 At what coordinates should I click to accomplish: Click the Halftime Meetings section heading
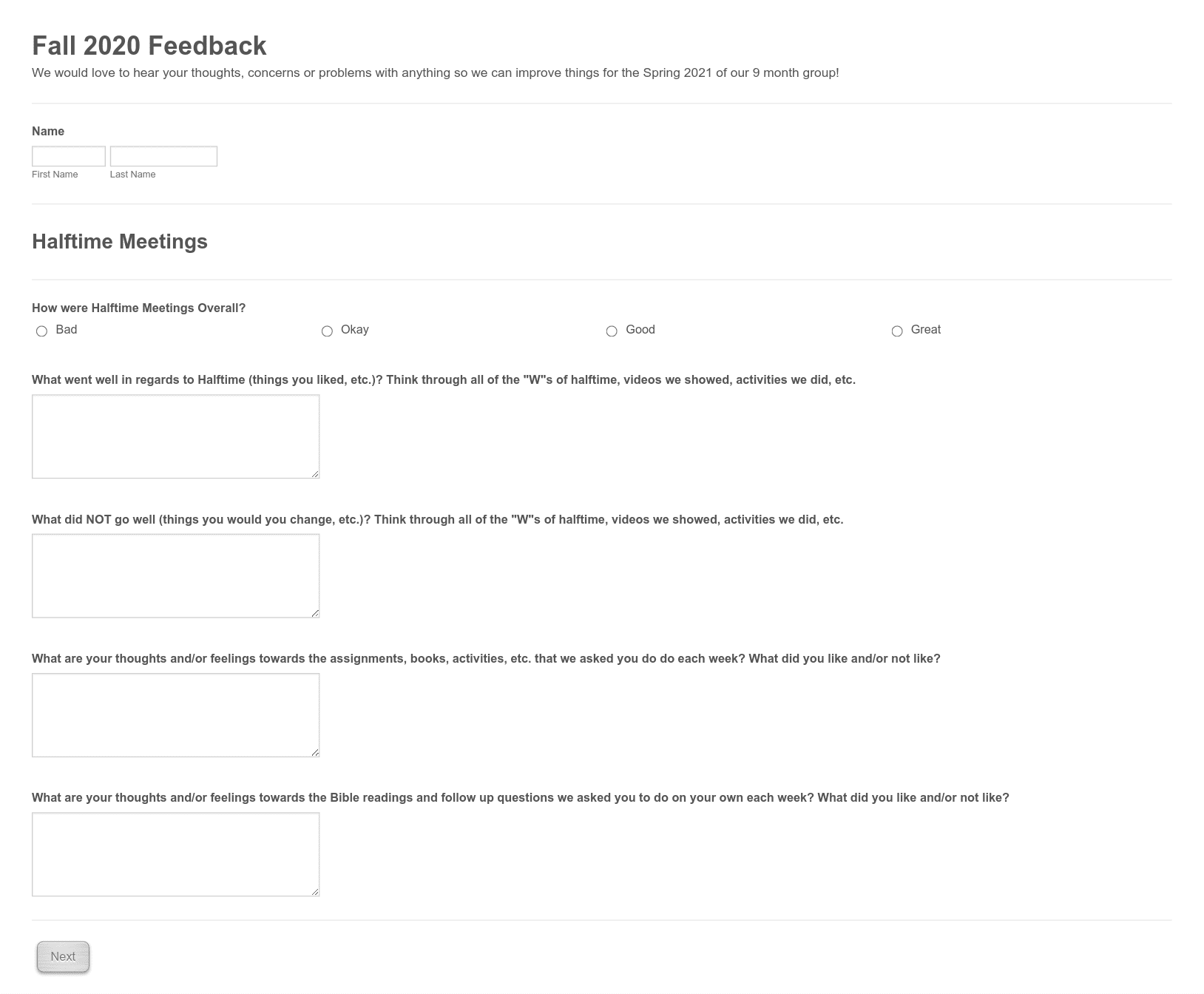(x=120, y=242)
